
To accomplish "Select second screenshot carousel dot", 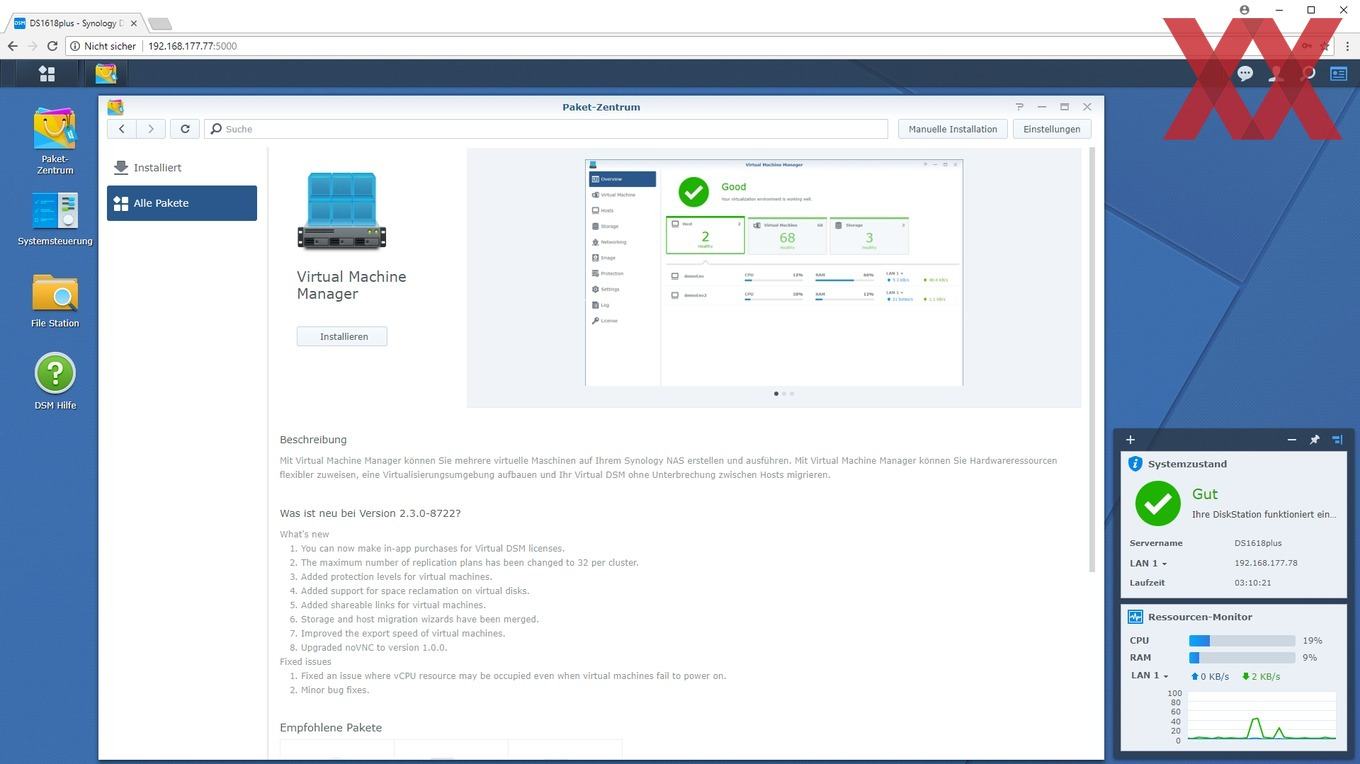I will pyautogui.click(x=784, y=394).
